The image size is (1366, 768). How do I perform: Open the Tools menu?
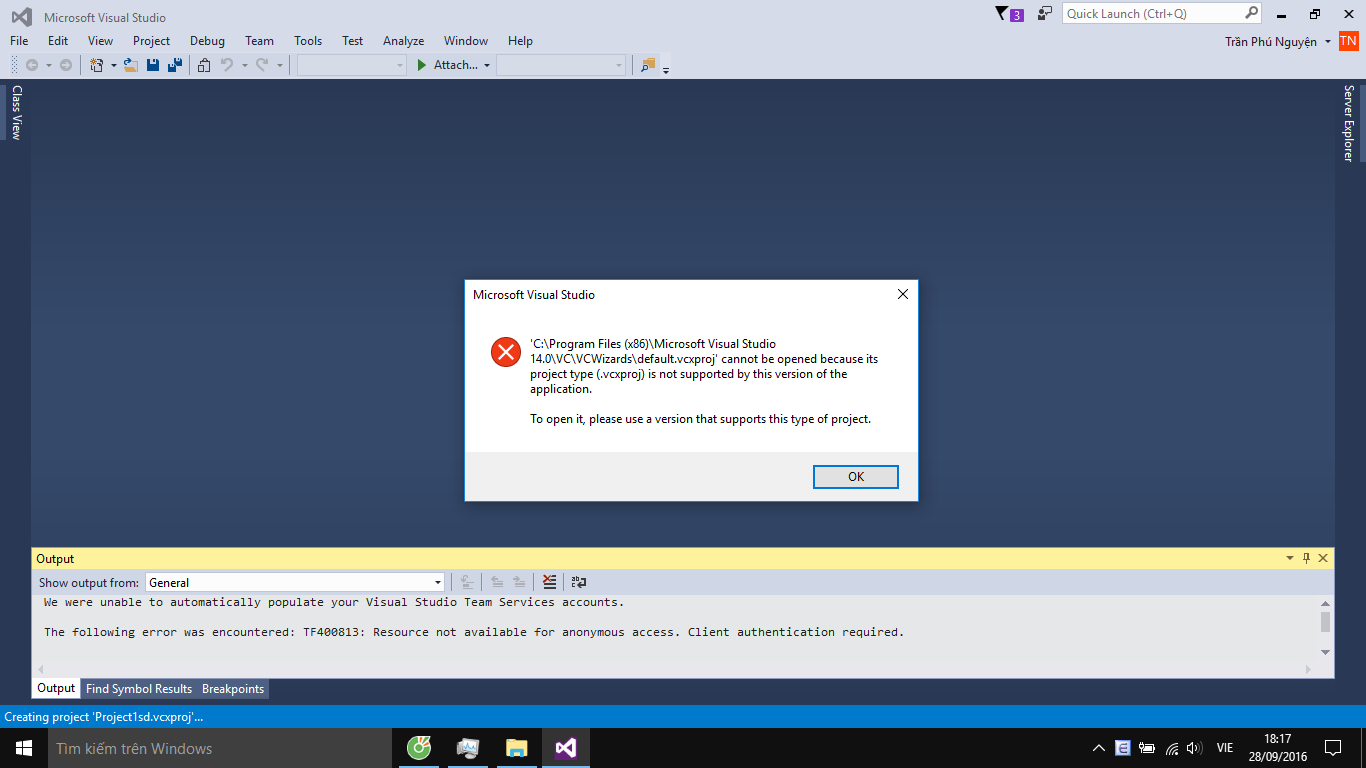tap(308, 41)
